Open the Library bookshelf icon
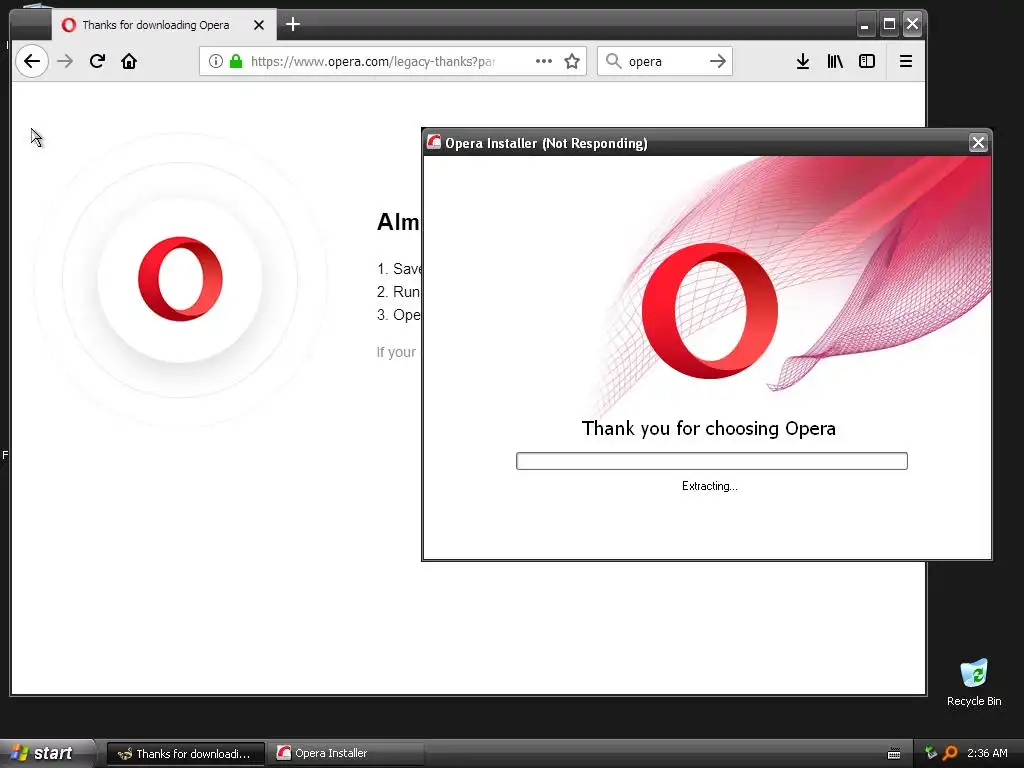This screenshot has height=768, width=1024. [x=835, y=61]
